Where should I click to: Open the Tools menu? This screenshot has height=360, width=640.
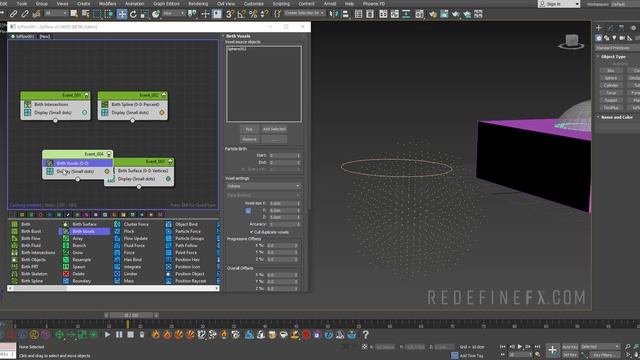pos(22,4)
